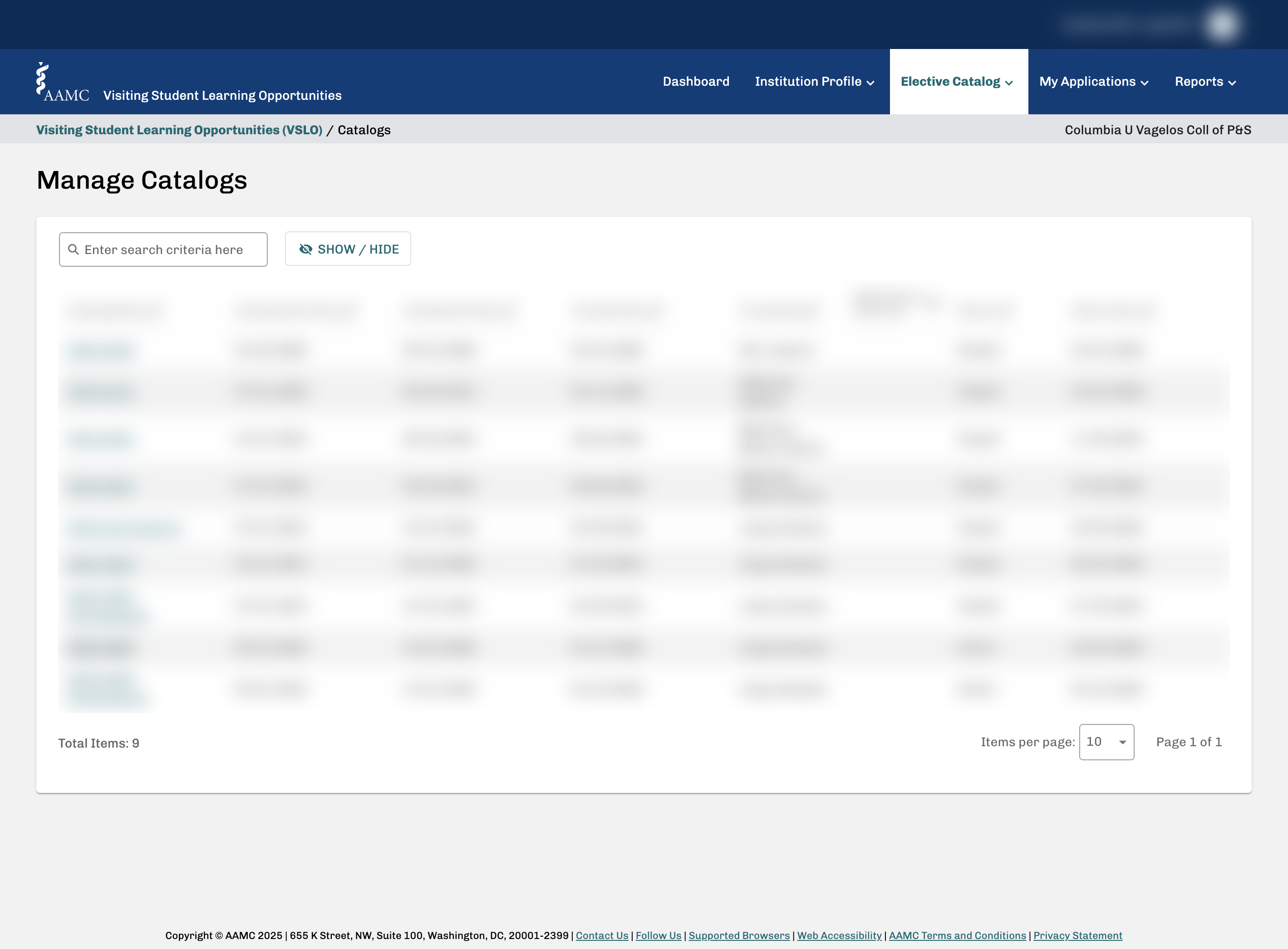Click the Visiting Student Learning Opportunities title
This screenshot has width=1288, height=949.
tap(222, 95)
